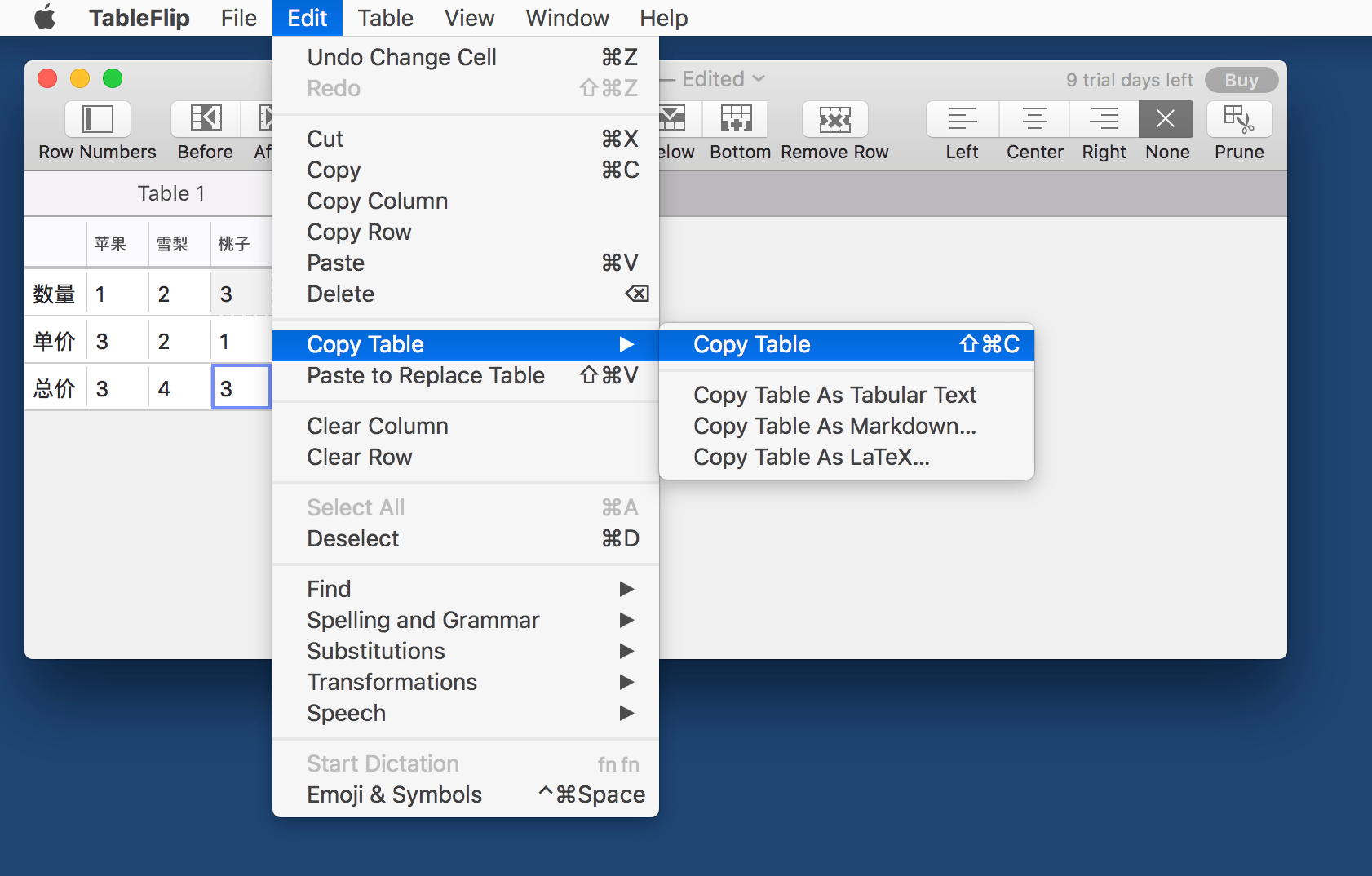Click the Insert Column Before icon
1372x876 pixels.
(205, 120)
